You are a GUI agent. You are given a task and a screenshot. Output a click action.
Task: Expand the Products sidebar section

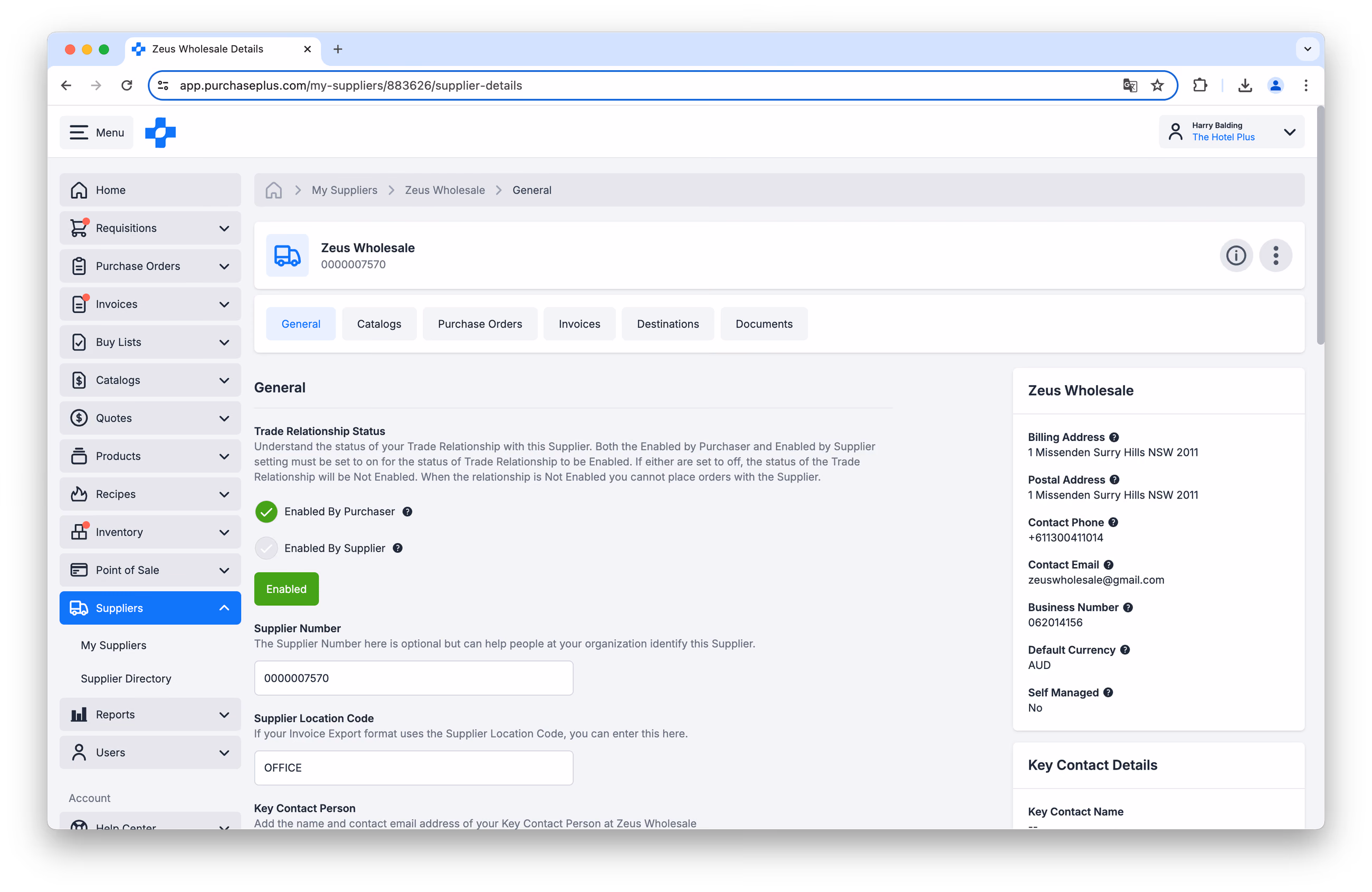point(150,456)
